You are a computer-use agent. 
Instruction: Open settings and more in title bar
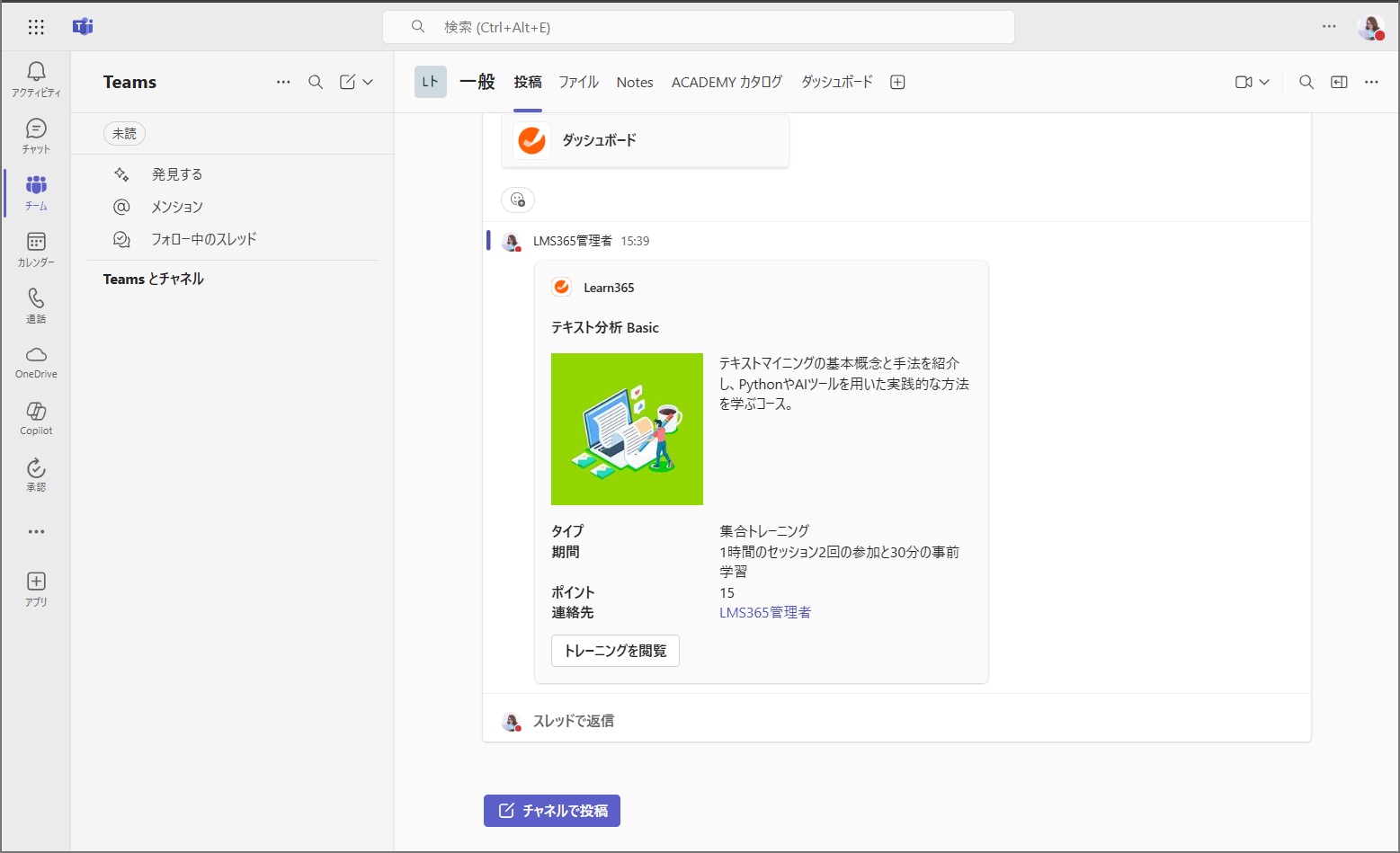pos(1329,26)
